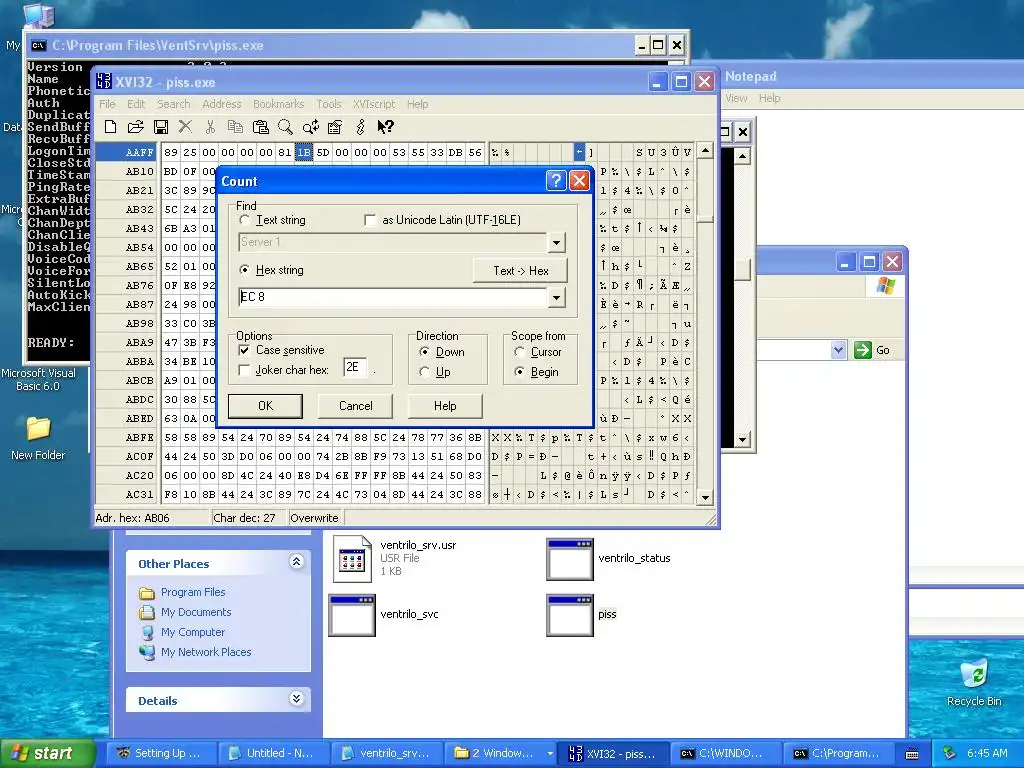Image resolution: width=1024 pixels, height=768 pixels.
Task: Click the Copy icon in XVI32 toolbar
Action: click(235, 127)
